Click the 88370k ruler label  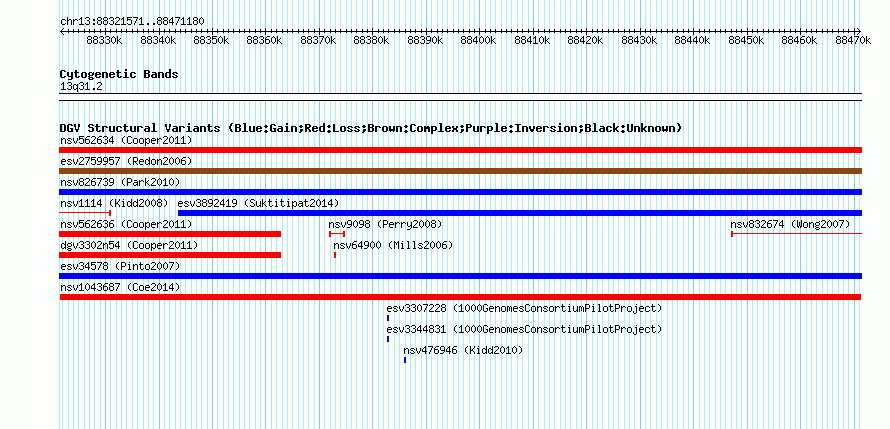[x=318, y=41]
